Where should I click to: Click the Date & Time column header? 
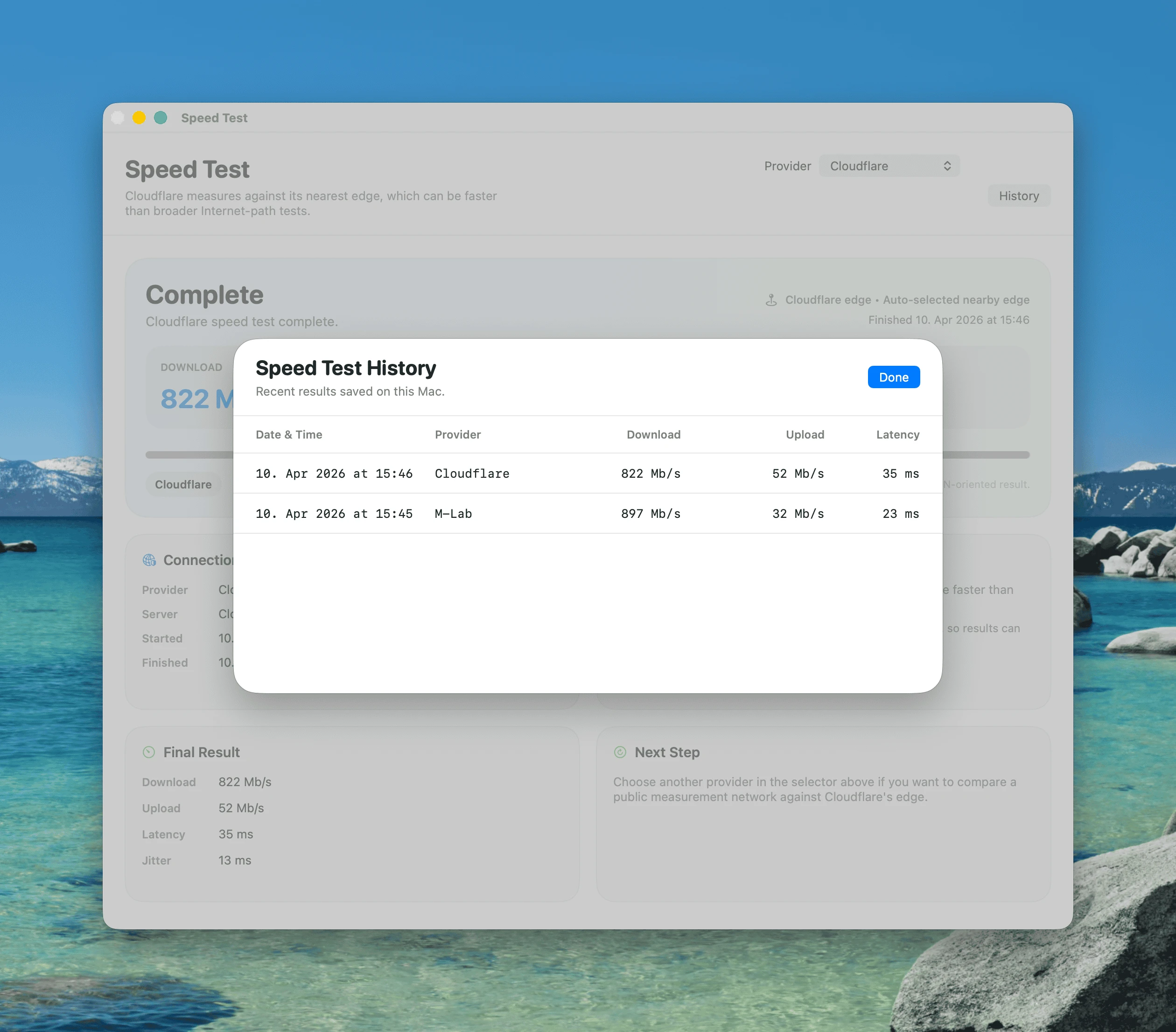coord(289,435)
